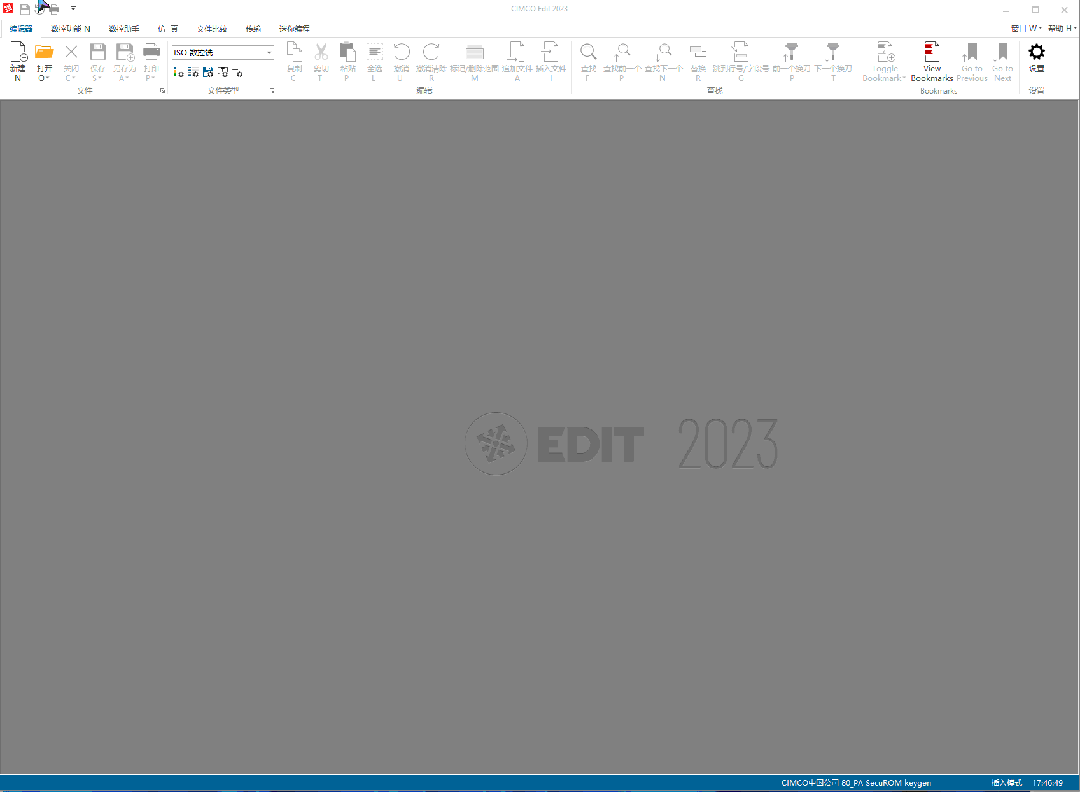
Task: Click the save icon in quick access toolbar
Action: [25, 9]
